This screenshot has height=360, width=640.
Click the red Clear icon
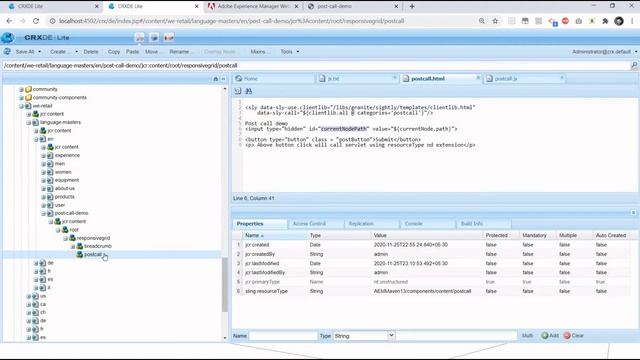click(567, 336)
